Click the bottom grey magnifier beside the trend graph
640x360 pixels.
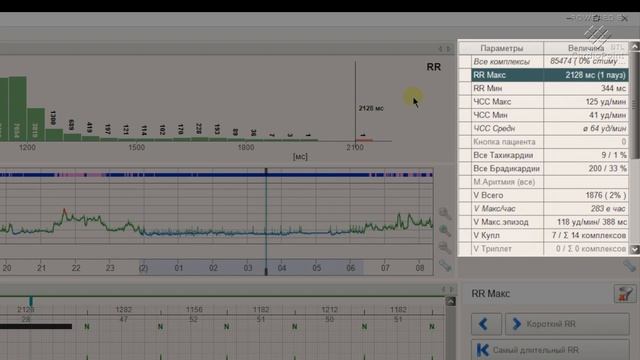[445, 247]
